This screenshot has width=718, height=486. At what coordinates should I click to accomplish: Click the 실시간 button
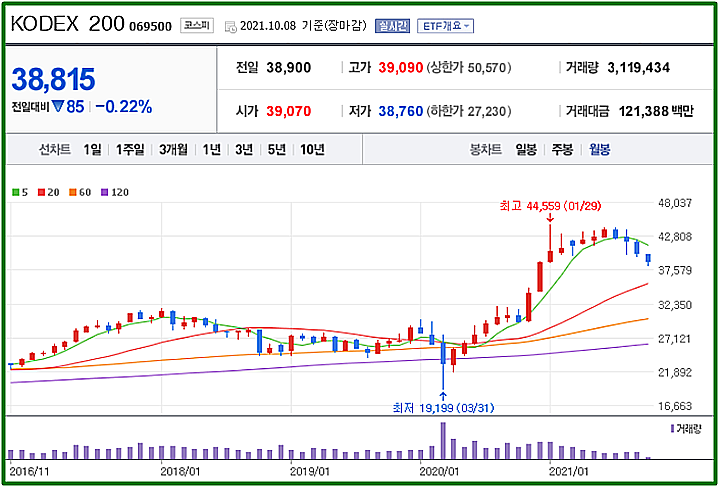[x=392, y=26]
